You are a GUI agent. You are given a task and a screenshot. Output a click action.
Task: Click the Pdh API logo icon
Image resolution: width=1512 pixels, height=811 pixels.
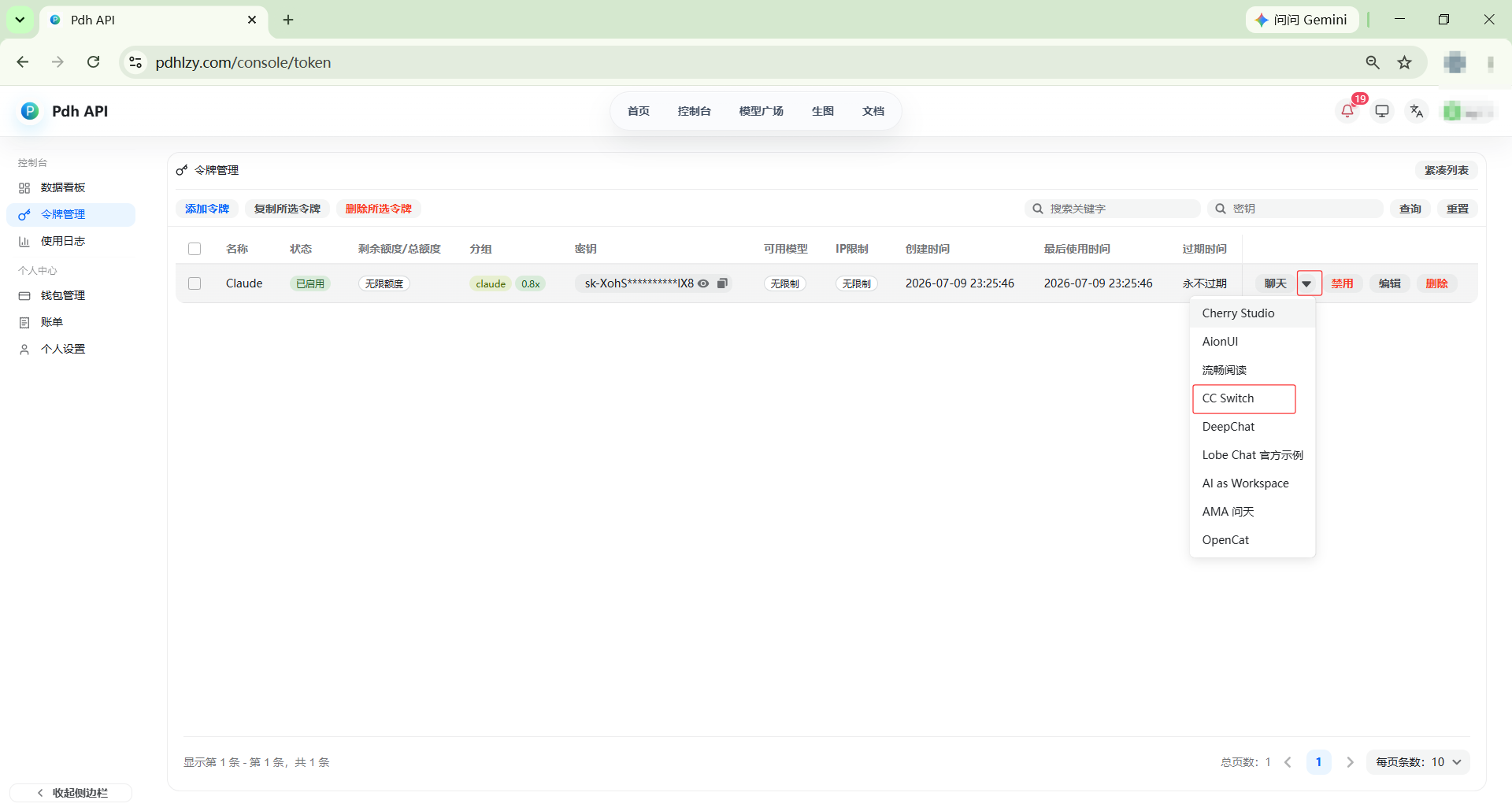click(x=30, y=111)
